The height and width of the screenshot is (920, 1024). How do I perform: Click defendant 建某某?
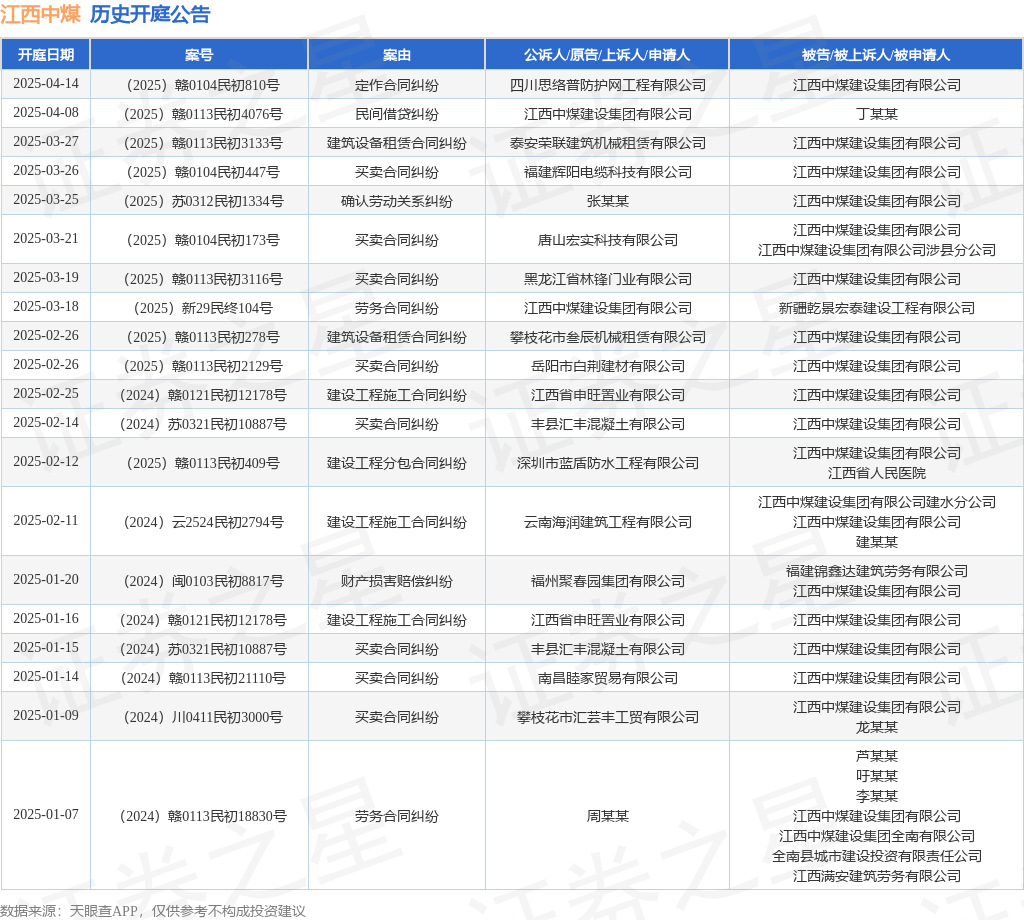point(876,543)
